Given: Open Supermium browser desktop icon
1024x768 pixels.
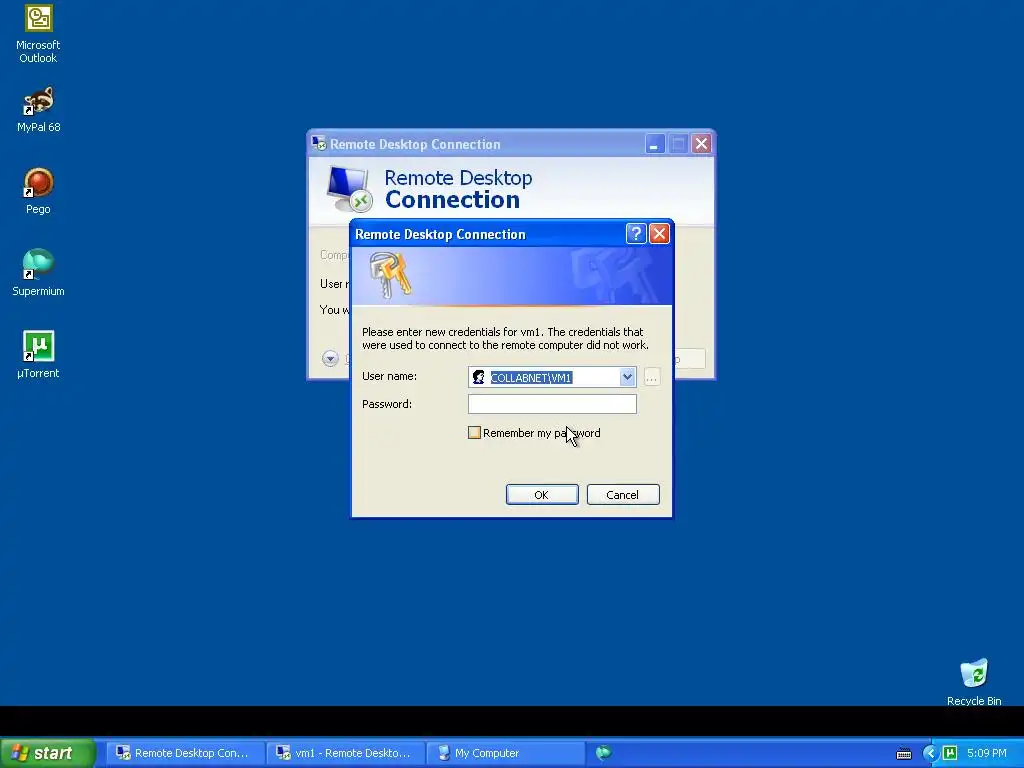Looking at the screenshot, I should (x=38, y=273).
